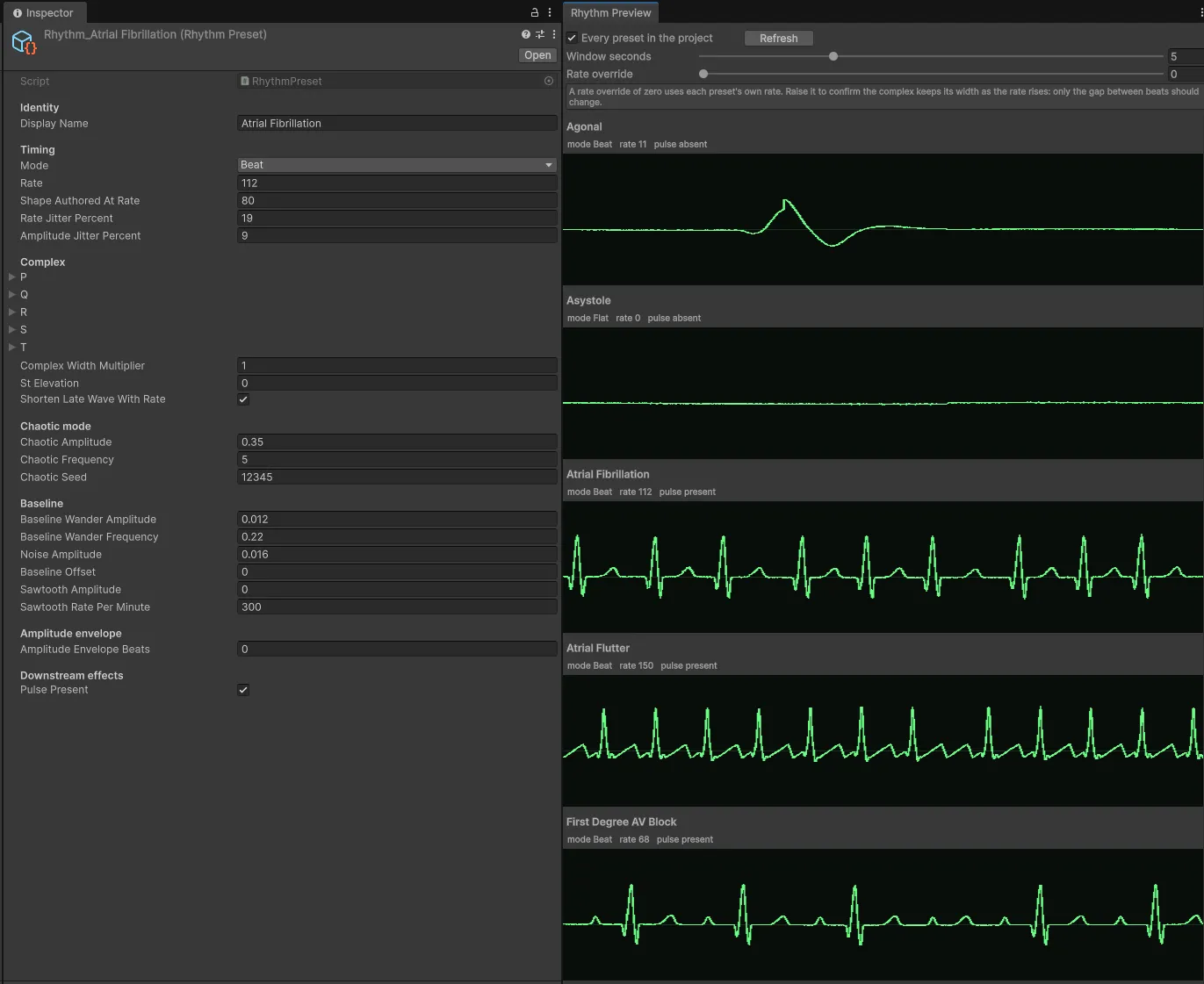Click the Display Name input field

397,124
